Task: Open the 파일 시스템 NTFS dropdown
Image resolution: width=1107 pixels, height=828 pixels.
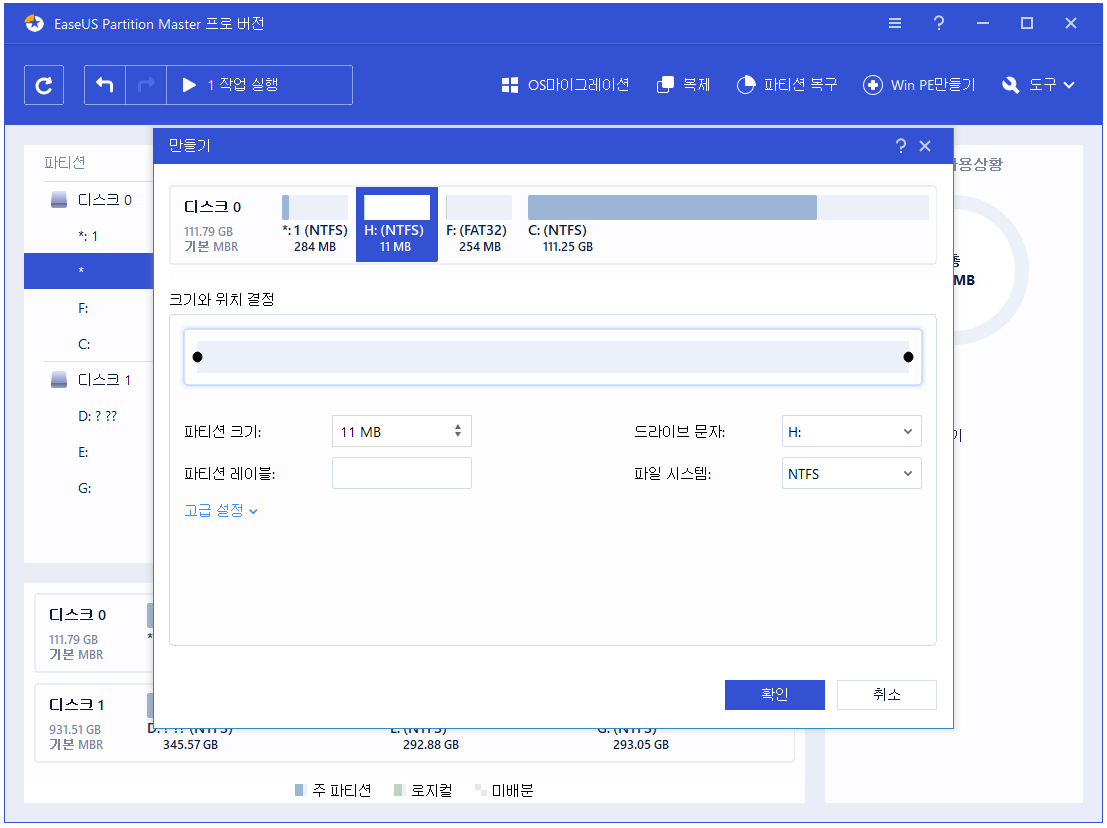Action: pyautogui.click(x=851, y=474)
